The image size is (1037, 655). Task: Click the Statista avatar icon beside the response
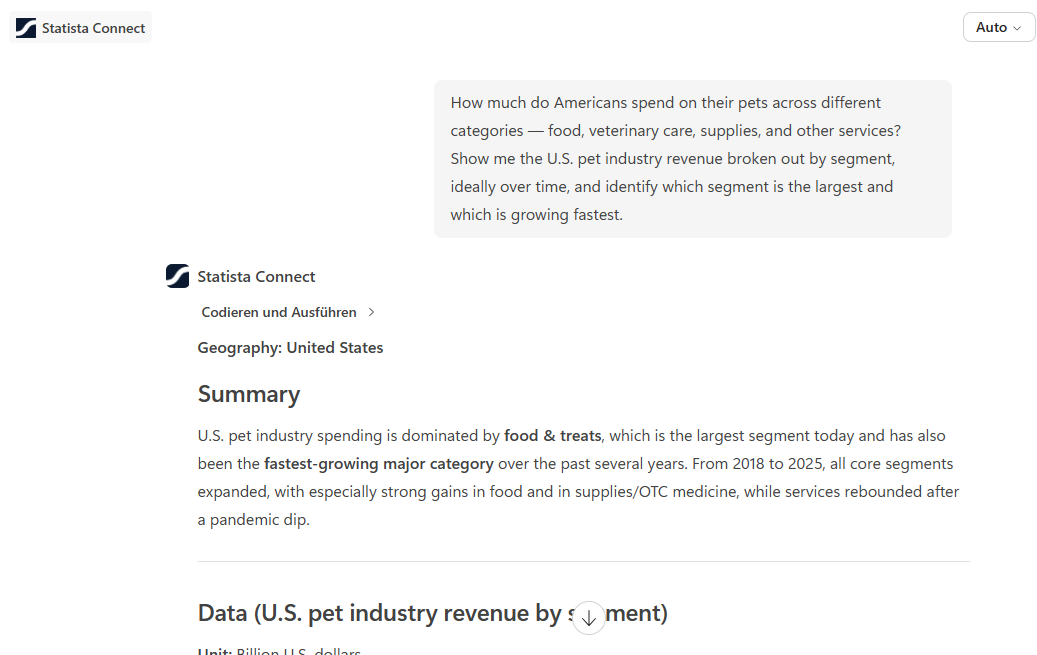(x=177, y=276)
